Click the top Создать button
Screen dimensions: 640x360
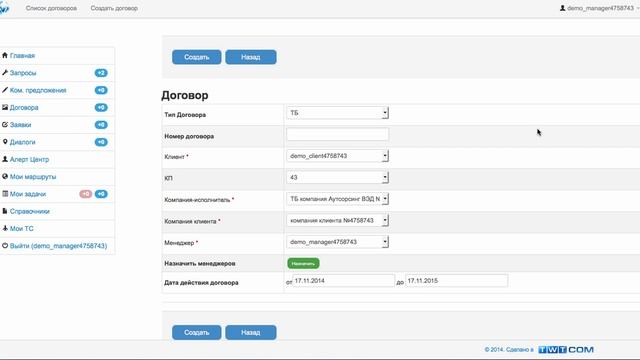197,57
